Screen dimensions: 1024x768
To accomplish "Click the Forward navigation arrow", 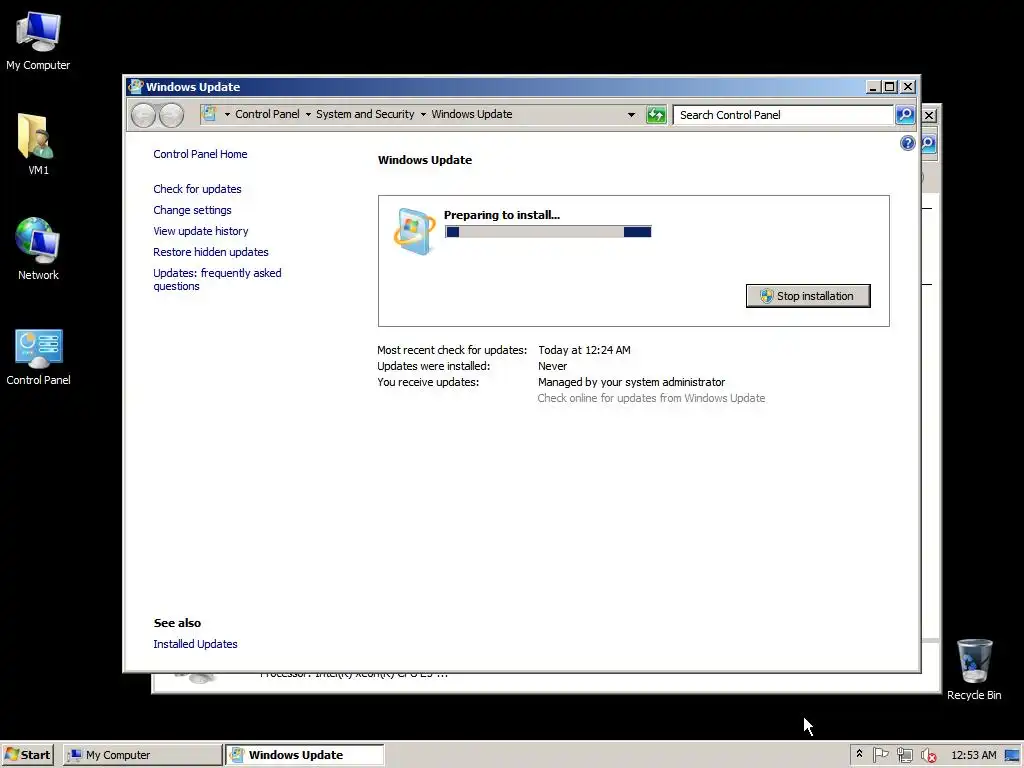I will click(171, 115).
